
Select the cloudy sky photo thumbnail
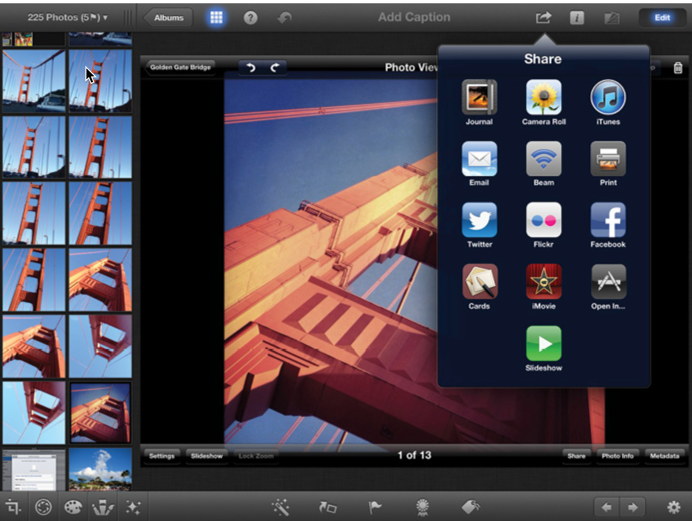[x=100, y=467]
